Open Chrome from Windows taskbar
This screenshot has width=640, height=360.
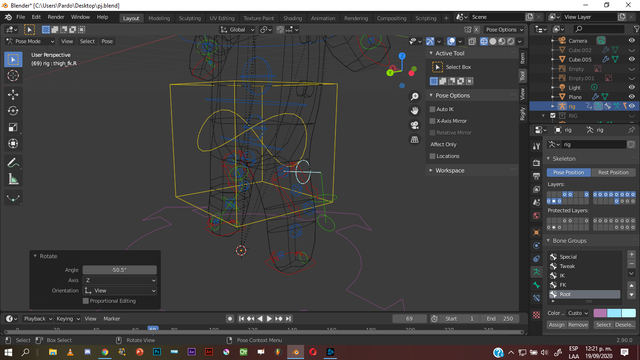[x=105, y=352]
